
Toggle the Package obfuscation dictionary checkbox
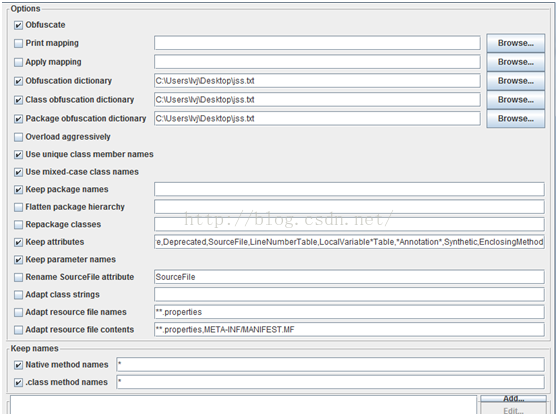point(19,119)
